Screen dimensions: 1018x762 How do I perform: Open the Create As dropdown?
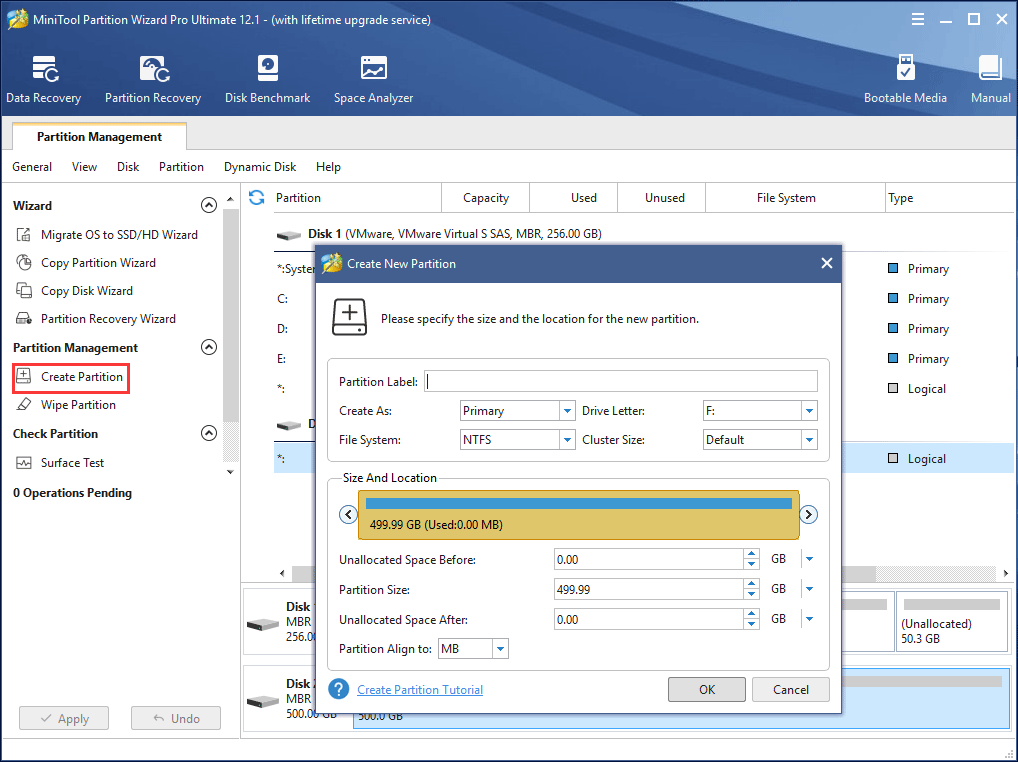point(567,410)
